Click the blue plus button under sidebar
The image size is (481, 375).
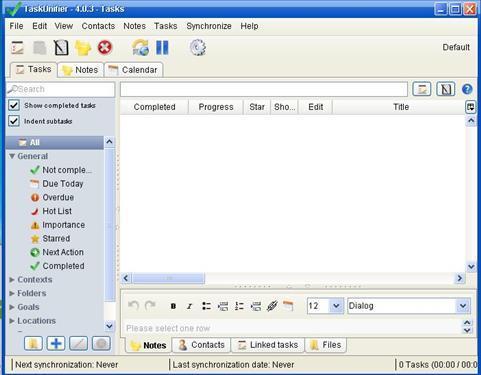coord(56,343)
